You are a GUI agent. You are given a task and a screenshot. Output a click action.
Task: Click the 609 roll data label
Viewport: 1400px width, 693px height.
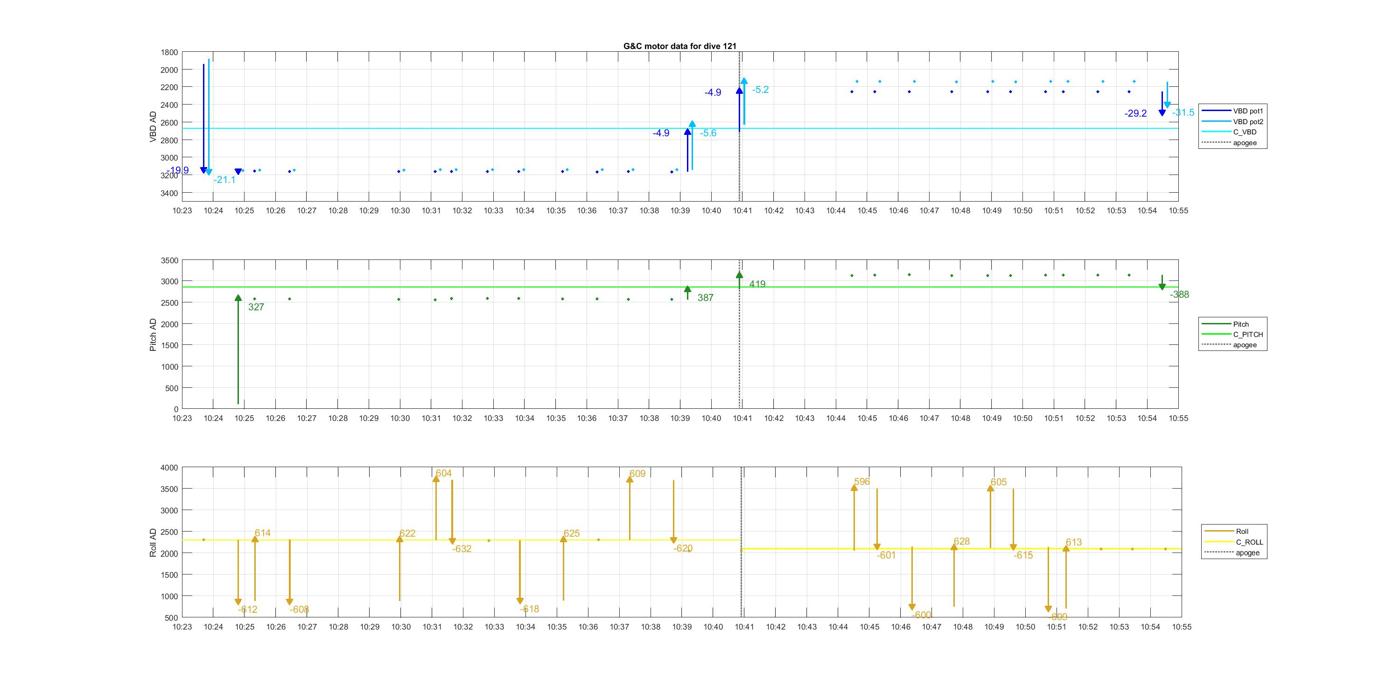[637, 474]
